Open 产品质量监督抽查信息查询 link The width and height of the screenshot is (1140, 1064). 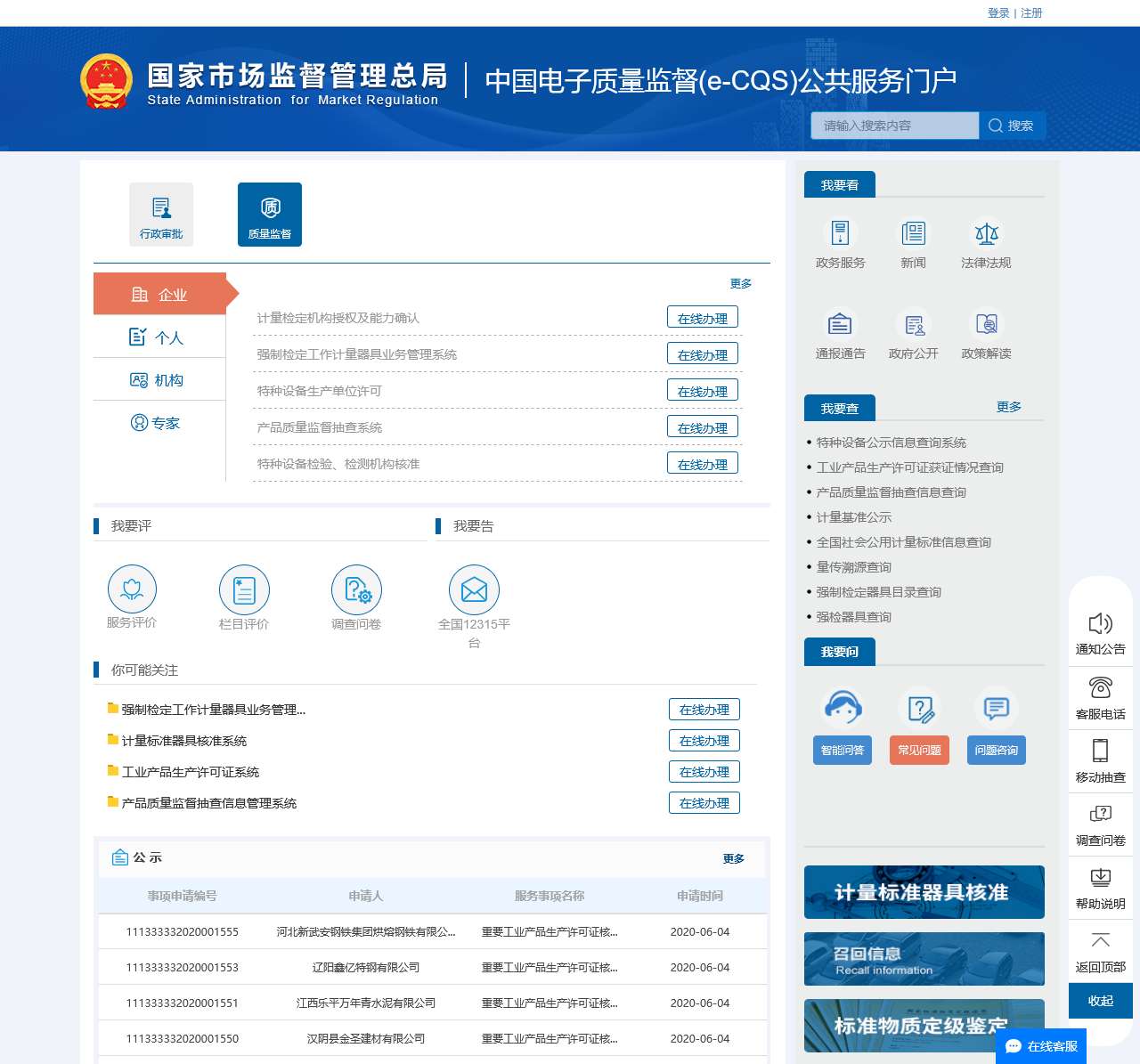click(892, 492)
